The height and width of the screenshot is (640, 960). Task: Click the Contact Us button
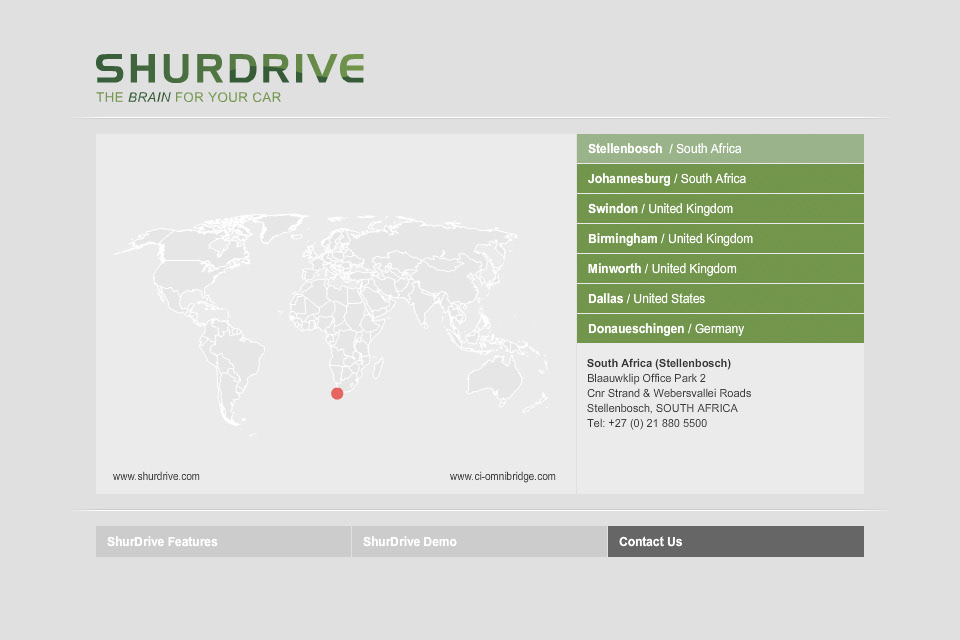(x=736, y=541)
